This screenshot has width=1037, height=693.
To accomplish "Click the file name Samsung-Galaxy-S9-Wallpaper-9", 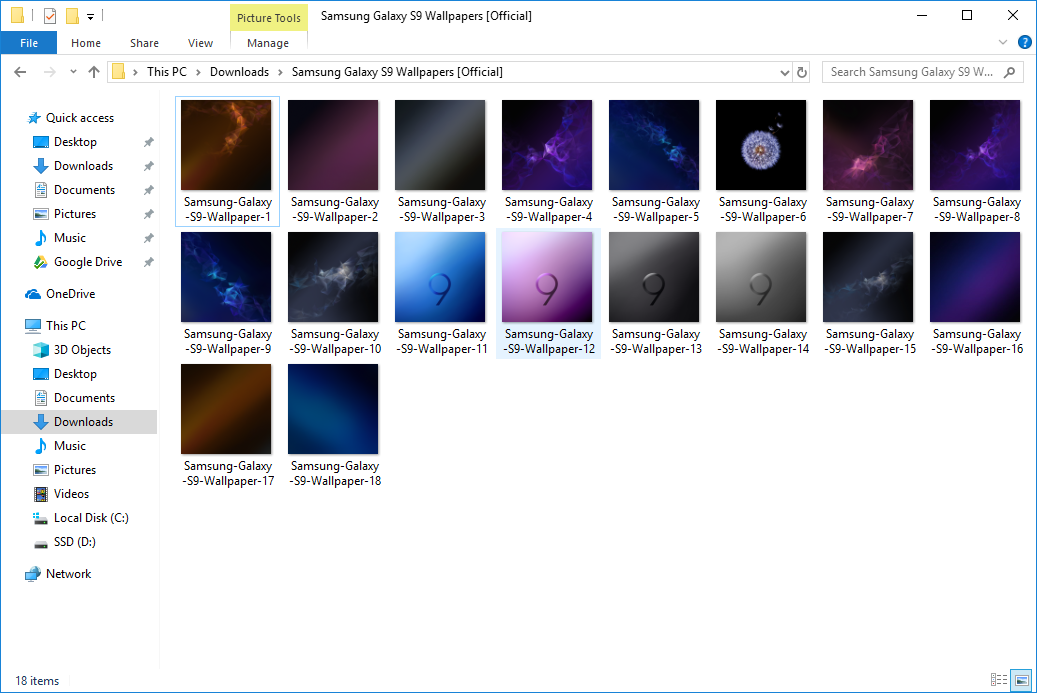I will tap(228, 342).
